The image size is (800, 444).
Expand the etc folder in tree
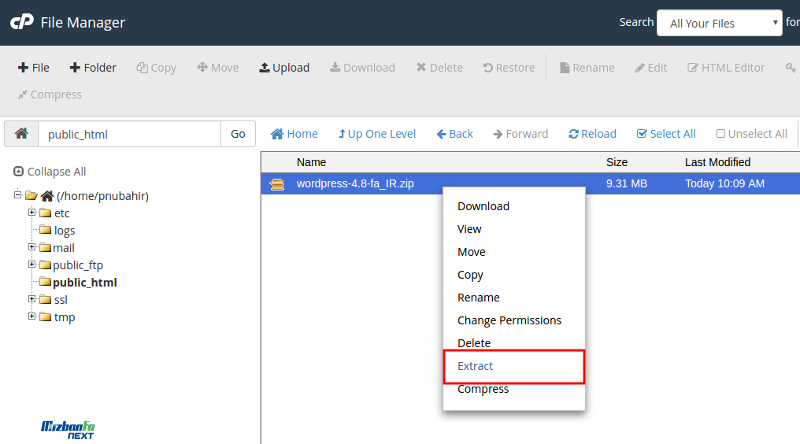[32, 213]
